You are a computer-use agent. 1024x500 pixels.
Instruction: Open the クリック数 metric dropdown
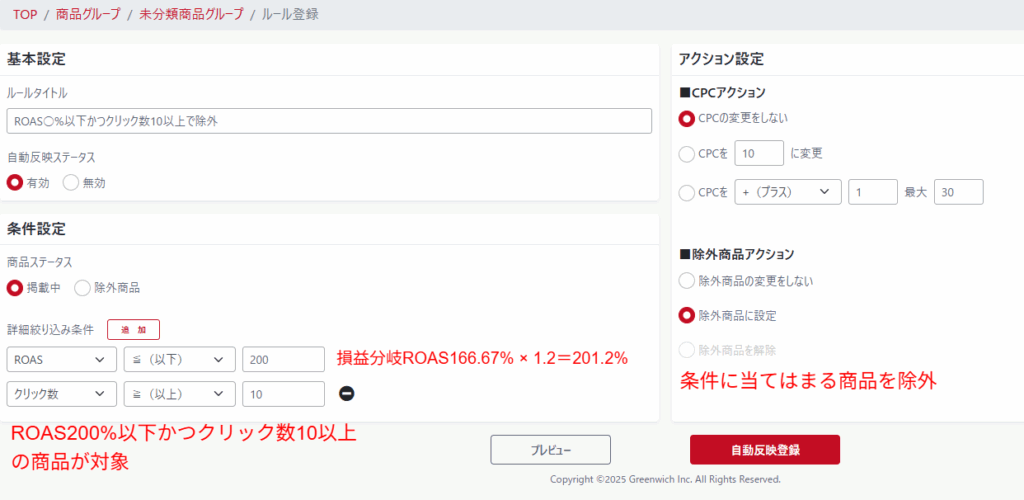pyautogui.click(x=61, y=394)
